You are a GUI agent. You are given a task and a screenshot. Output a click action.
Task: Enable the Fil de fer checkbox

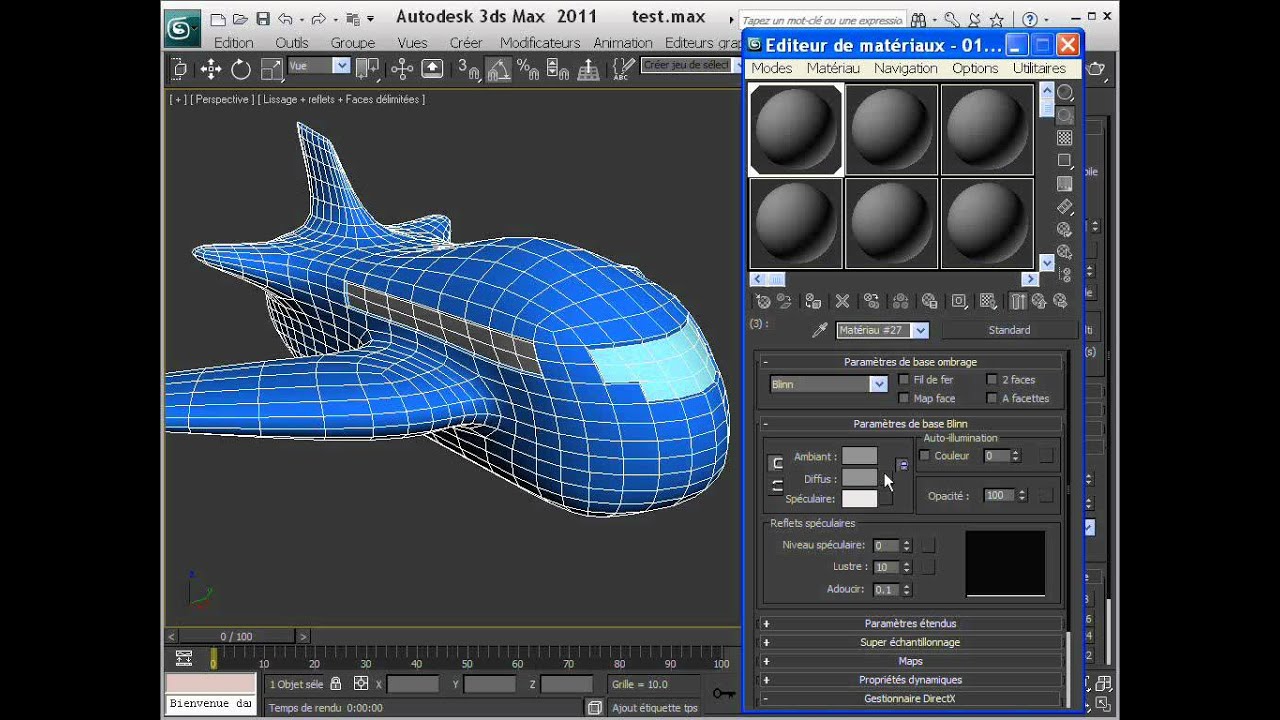click(x=904, y=380)
